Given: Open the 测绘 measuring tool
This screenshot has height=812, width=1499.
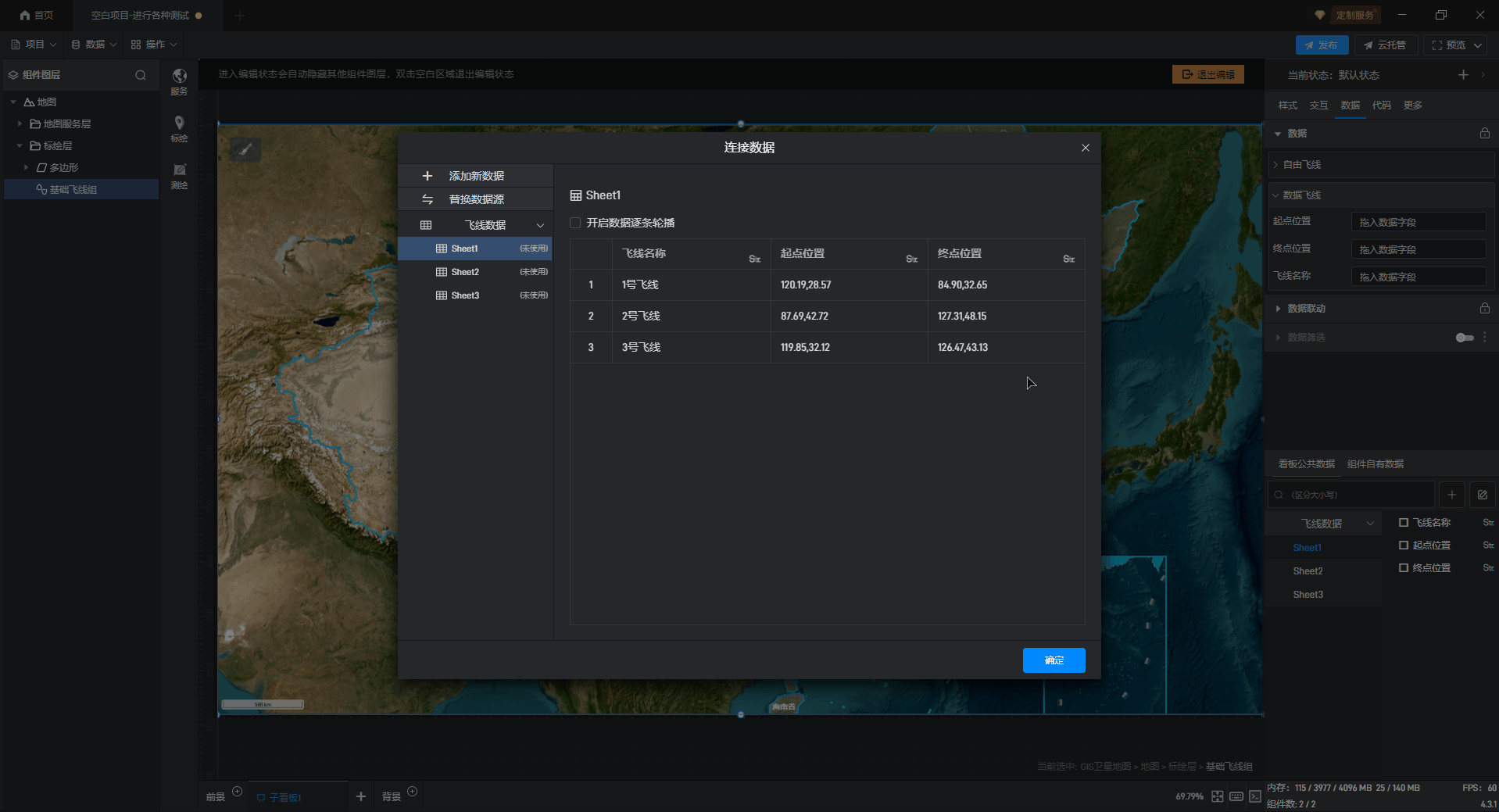Looking at the screenshot, I should click(x=179, y=170).
